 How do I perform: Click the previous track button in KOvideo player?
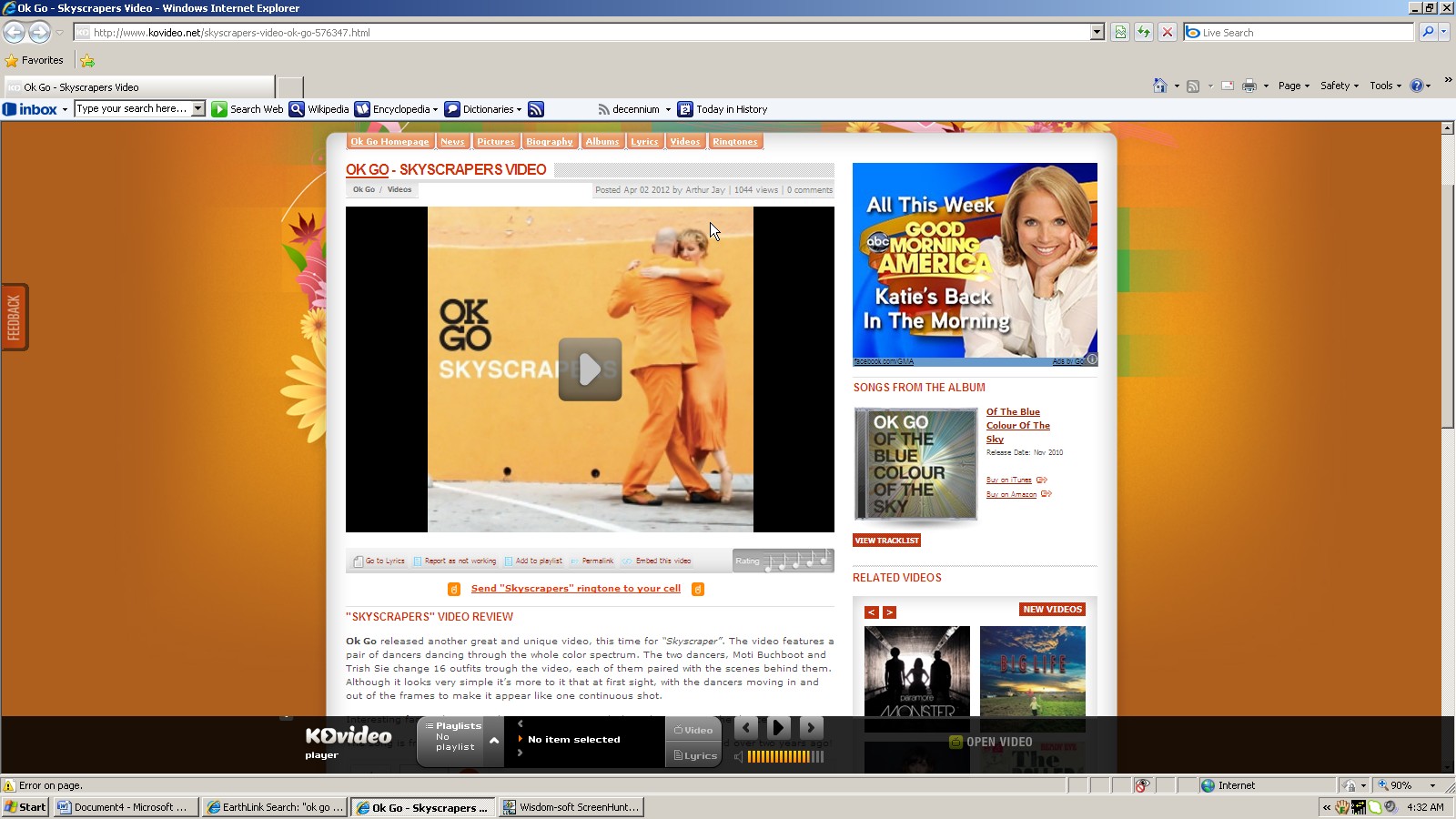[x=746, y=727]
